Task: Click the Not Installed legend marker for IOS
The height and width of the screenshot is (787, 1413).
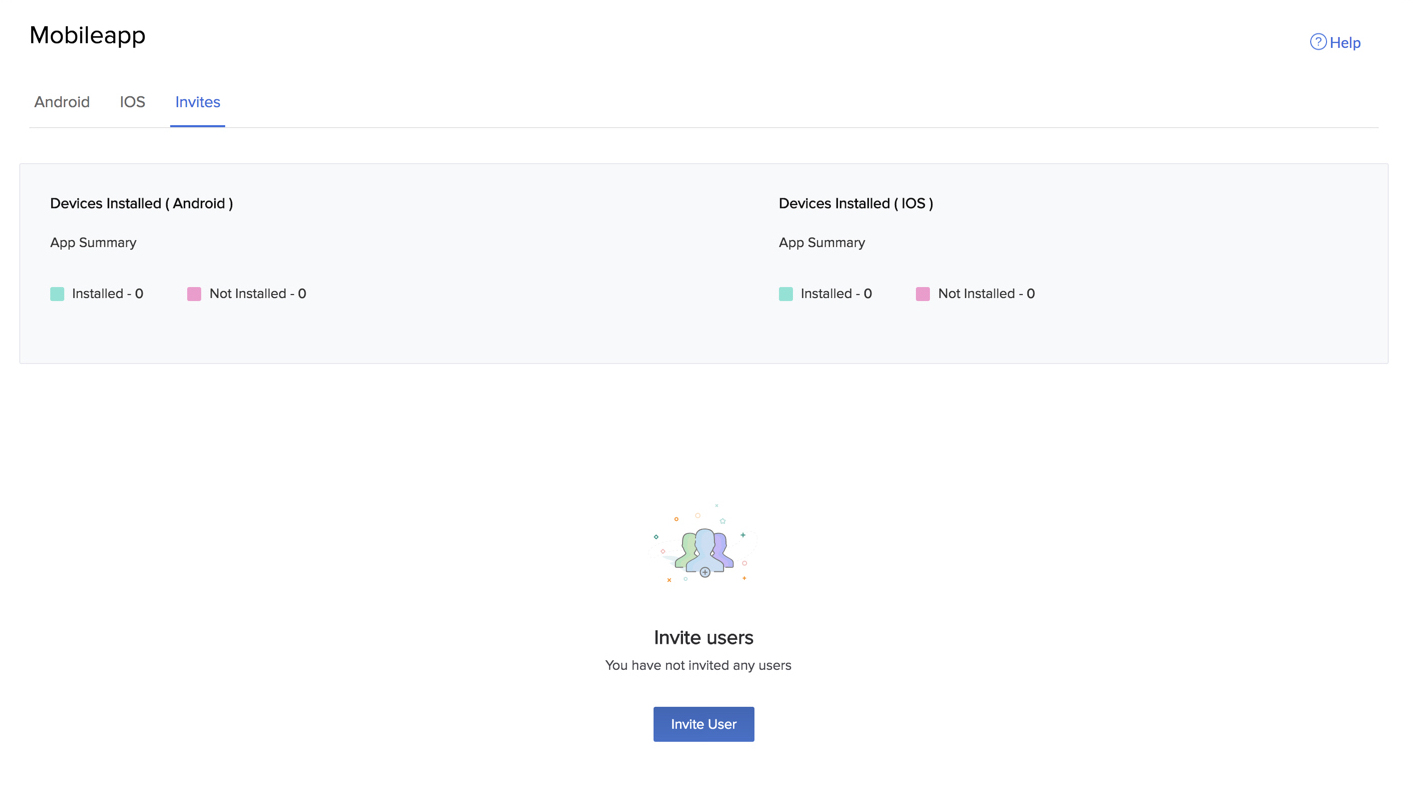Action: coord(922,293)
